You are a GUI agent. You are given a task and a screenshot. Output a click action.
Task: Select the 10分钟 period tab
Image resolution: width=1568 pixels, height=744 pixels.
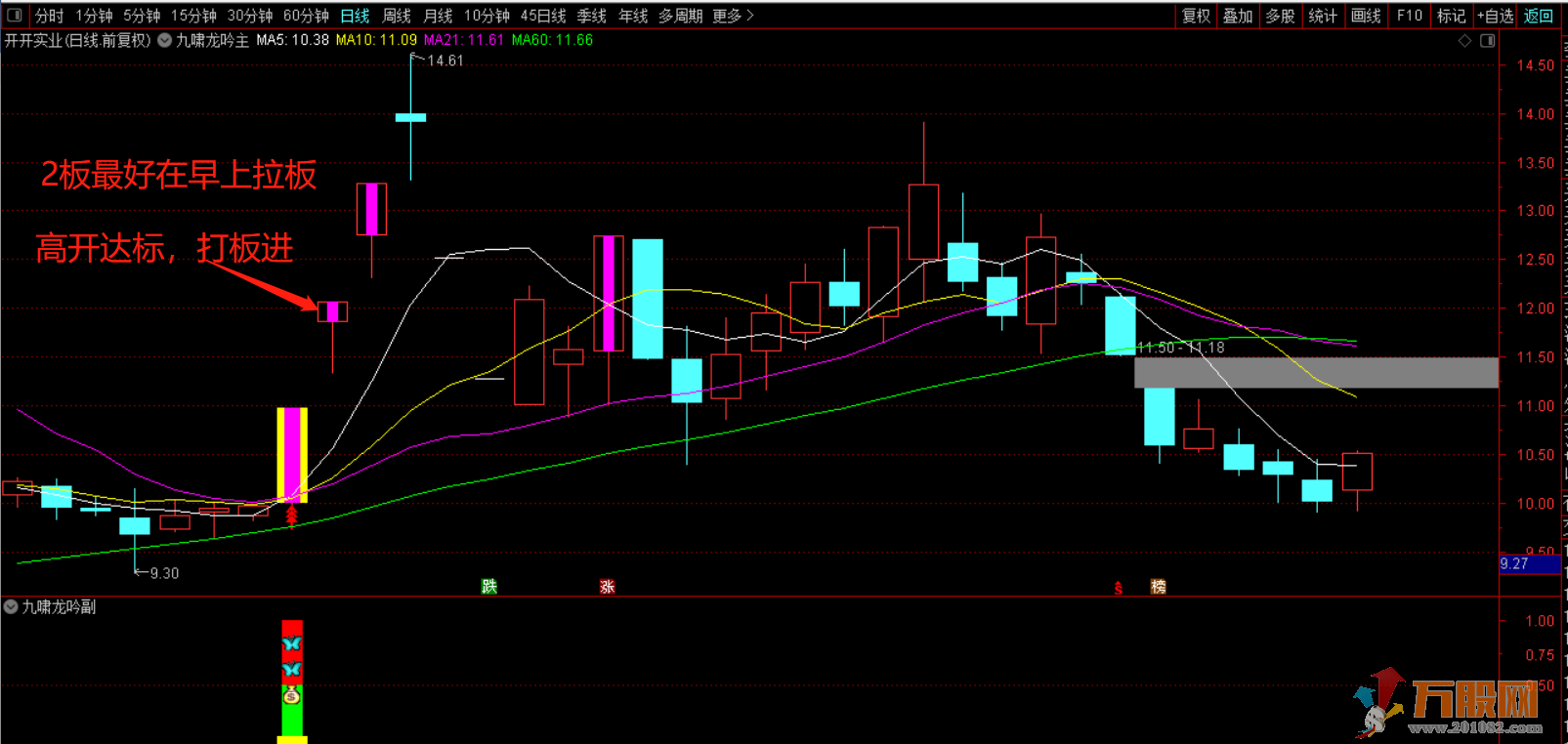click(x=487, y=16)
